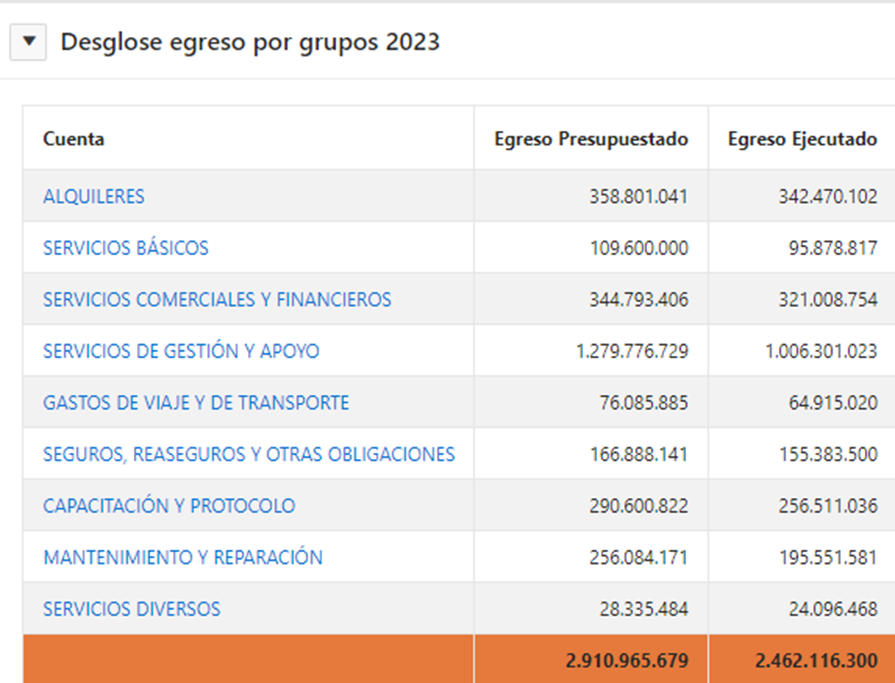This screenshot has width=895, height=683.
Task: Select the Desglose egreso por grupos 2023 title
Action: (x=250, y=42)
